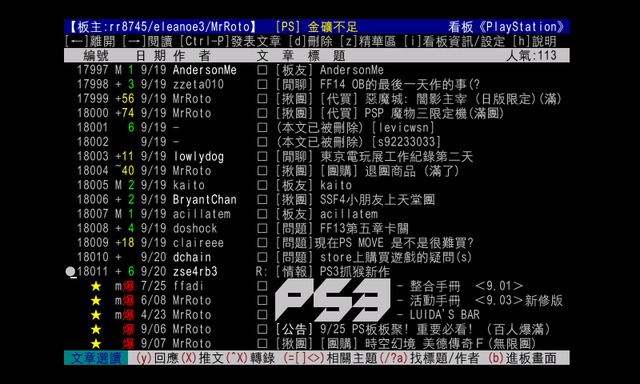Click the large PS3 logo graphic
640x384 pixels.
coord(333,300)
